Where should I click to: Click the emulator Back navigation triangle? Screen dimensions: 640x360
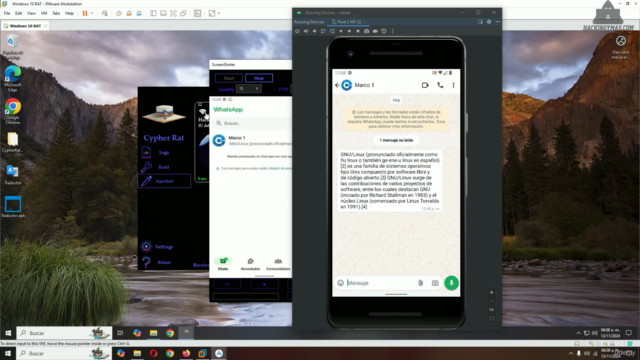click(341, 31)
